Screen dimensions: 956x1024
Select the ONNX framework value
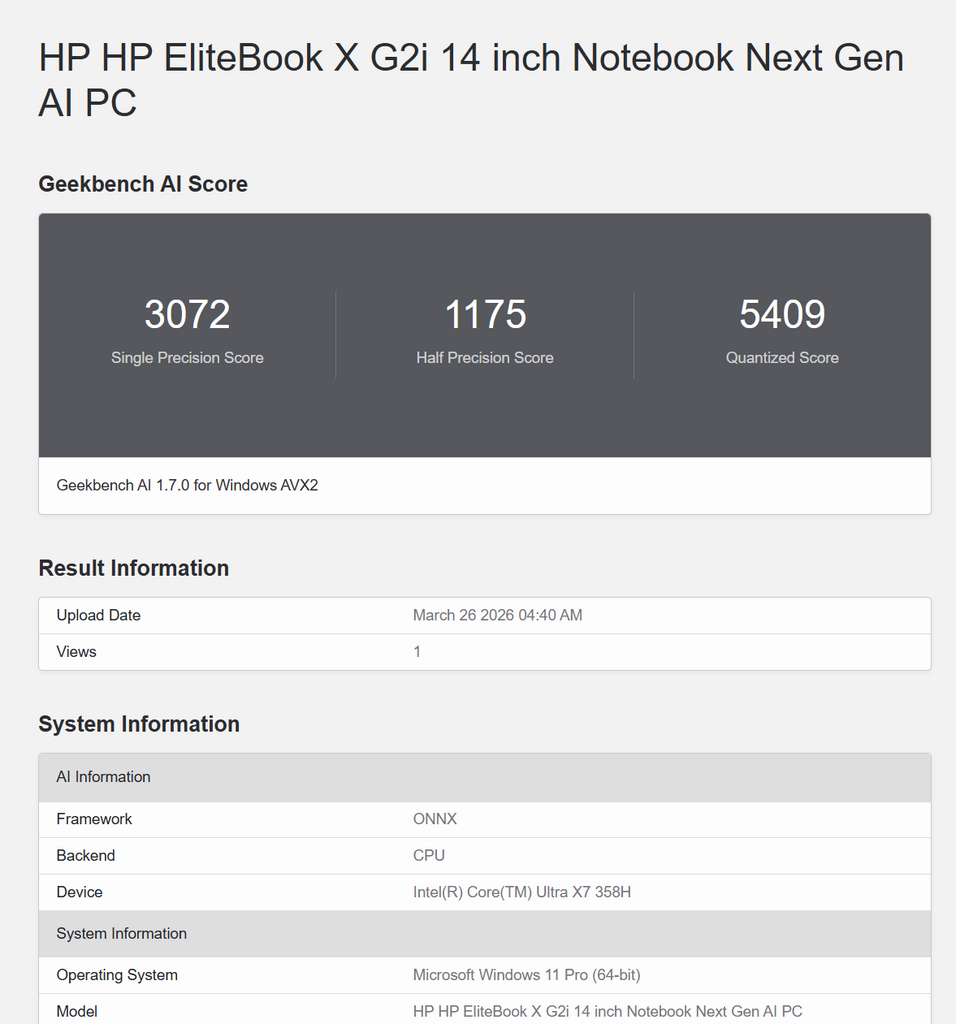pyautogui.click(x=435, y=819)
